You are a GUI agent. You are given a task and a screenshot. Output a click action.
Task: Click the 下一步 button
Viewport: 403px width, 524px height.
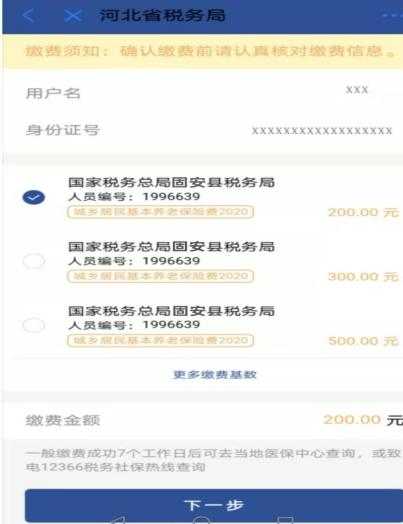[x=214, y=505]
